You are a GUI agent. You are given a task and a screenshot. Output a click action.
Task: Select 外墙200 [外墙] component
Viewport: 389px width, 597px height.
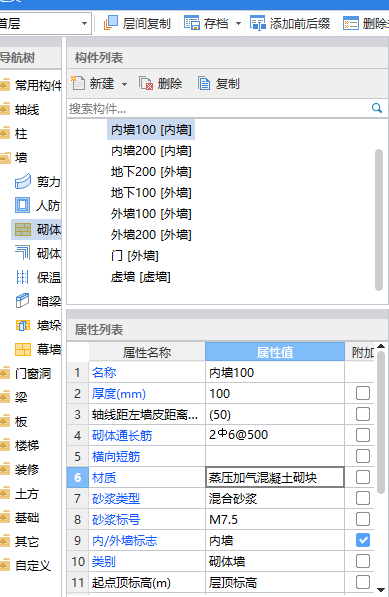[151, 235]
